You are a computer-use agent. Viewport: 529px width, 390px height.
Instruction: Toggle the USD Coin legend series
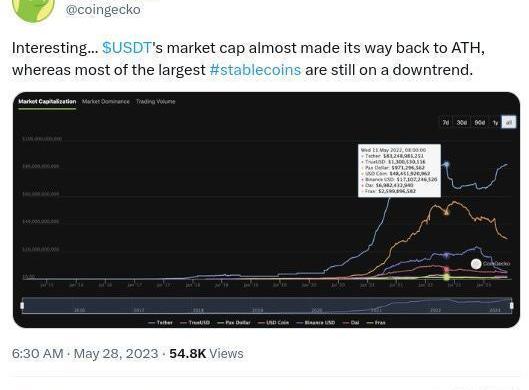coord(273,323)
